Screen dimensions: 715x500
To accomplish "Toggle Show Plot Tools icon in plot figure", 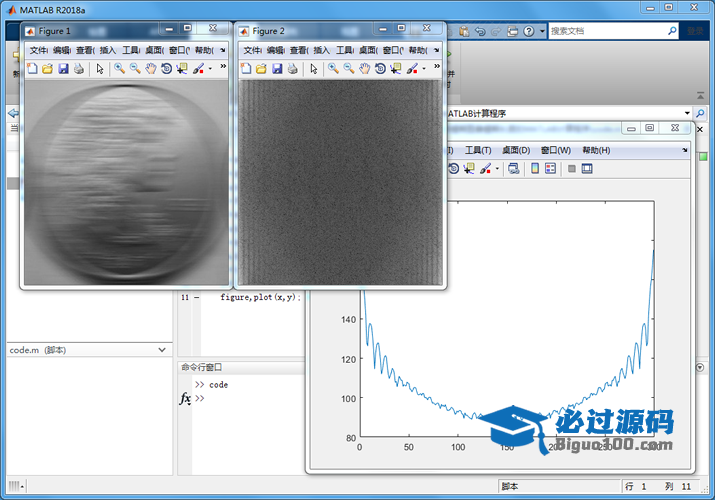I will 587,168.
